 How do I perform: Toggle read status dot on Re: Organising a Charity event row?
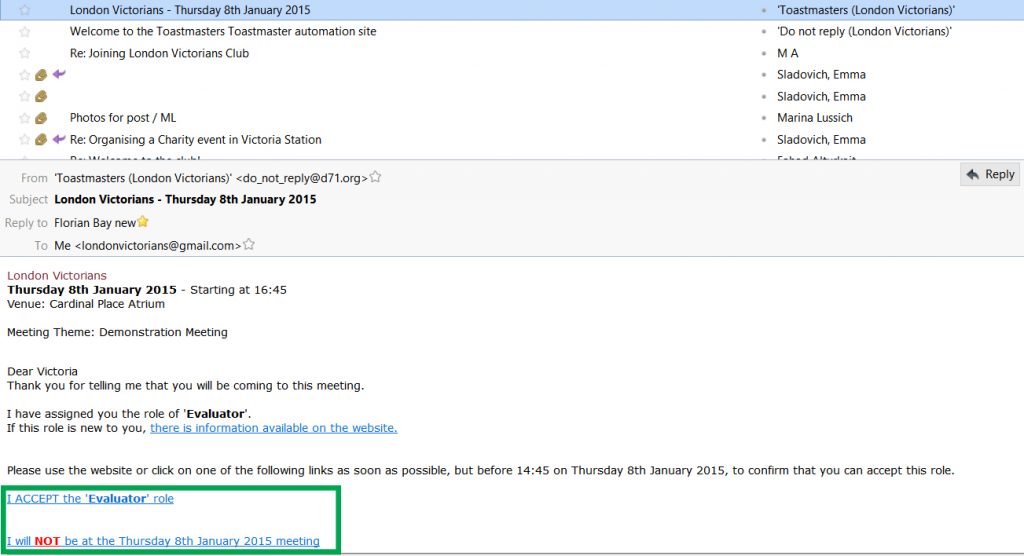(x=764, y=139)
